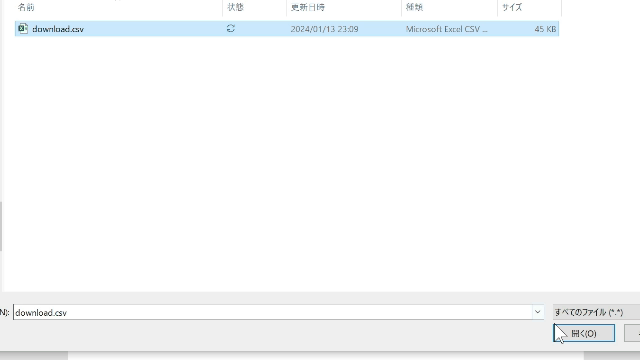The height and width of the screenshot is (360, 640).
Task: Click the 開く(O) button
Action: (x=584, y=333)
